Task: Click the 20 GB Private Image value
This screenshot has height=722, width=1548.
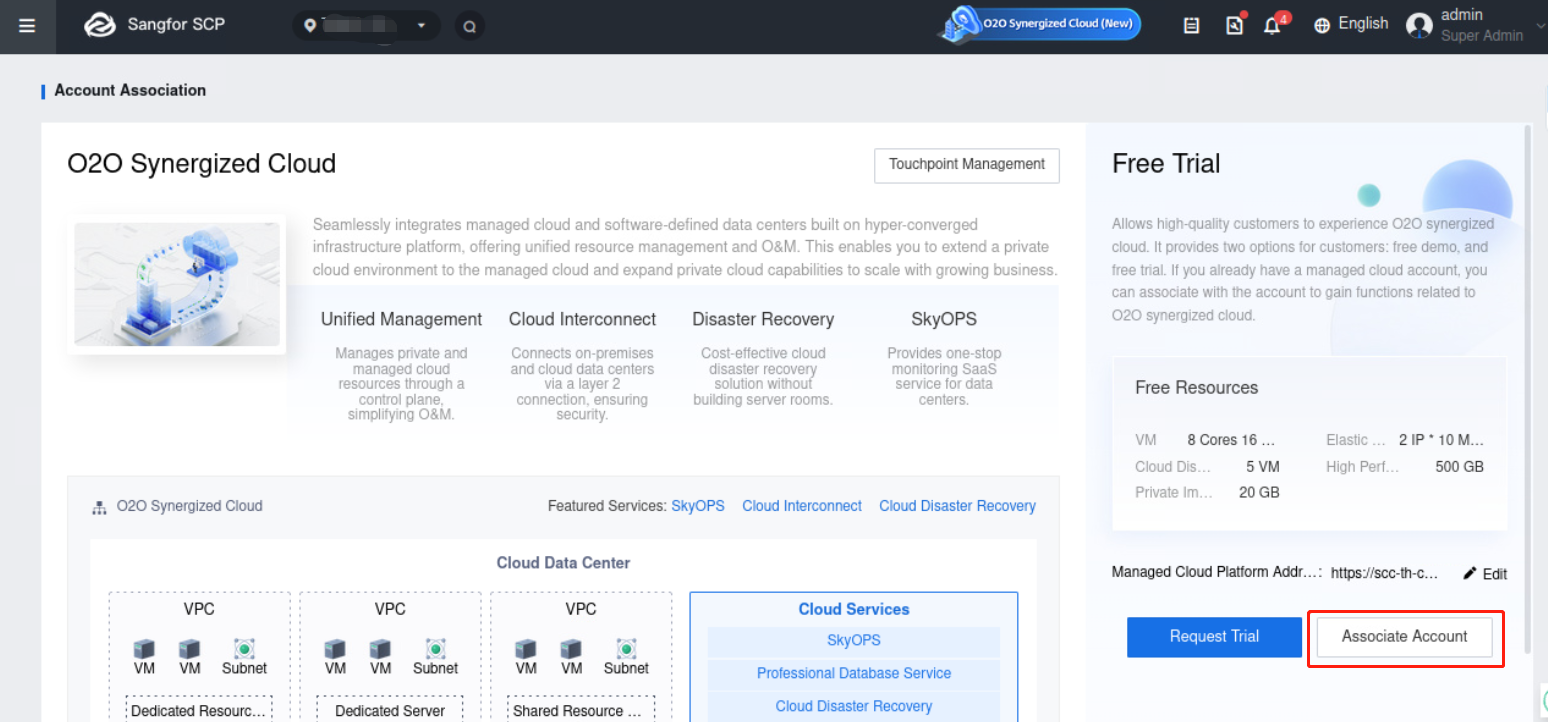Action: point(1259,493)
